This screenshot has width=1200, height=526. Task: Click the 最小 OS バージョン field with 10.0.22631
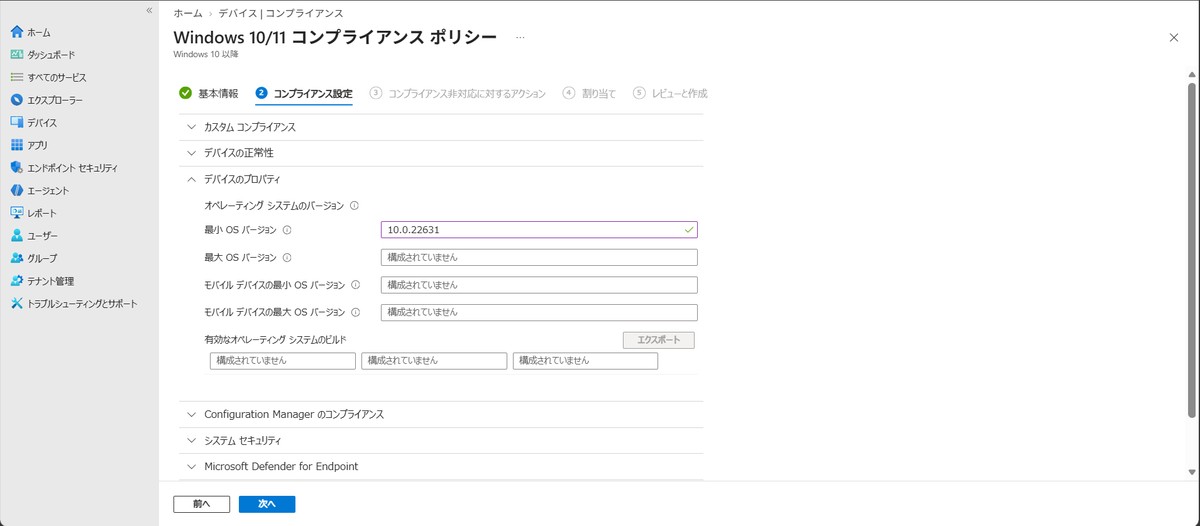pos(539,230)
